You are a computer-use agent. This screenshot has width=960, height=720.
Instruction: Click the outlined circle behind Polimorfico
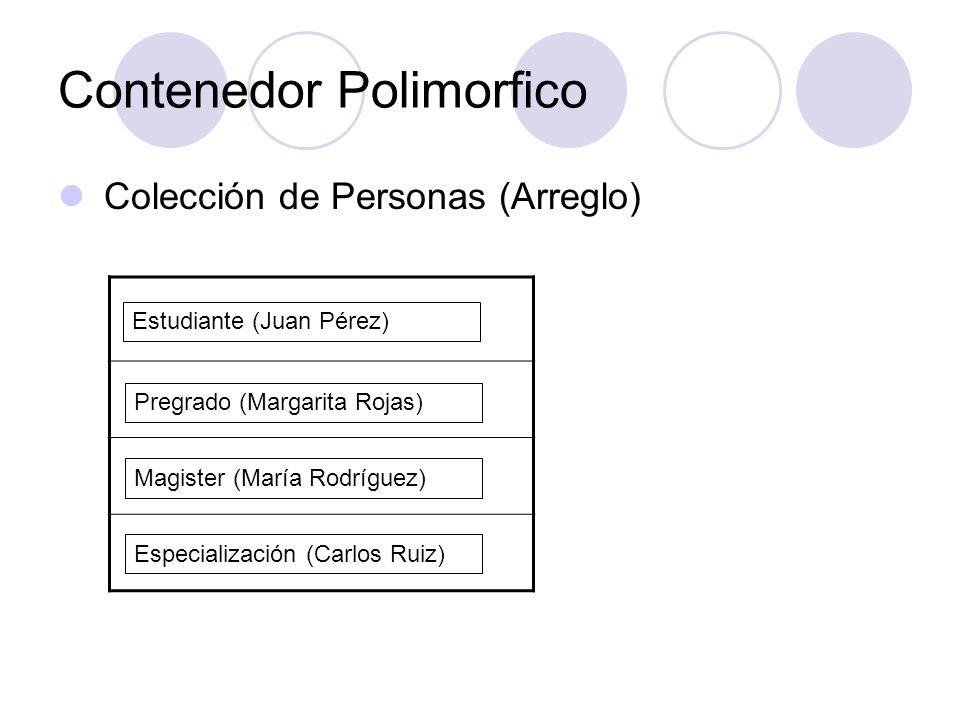(306, 90)
